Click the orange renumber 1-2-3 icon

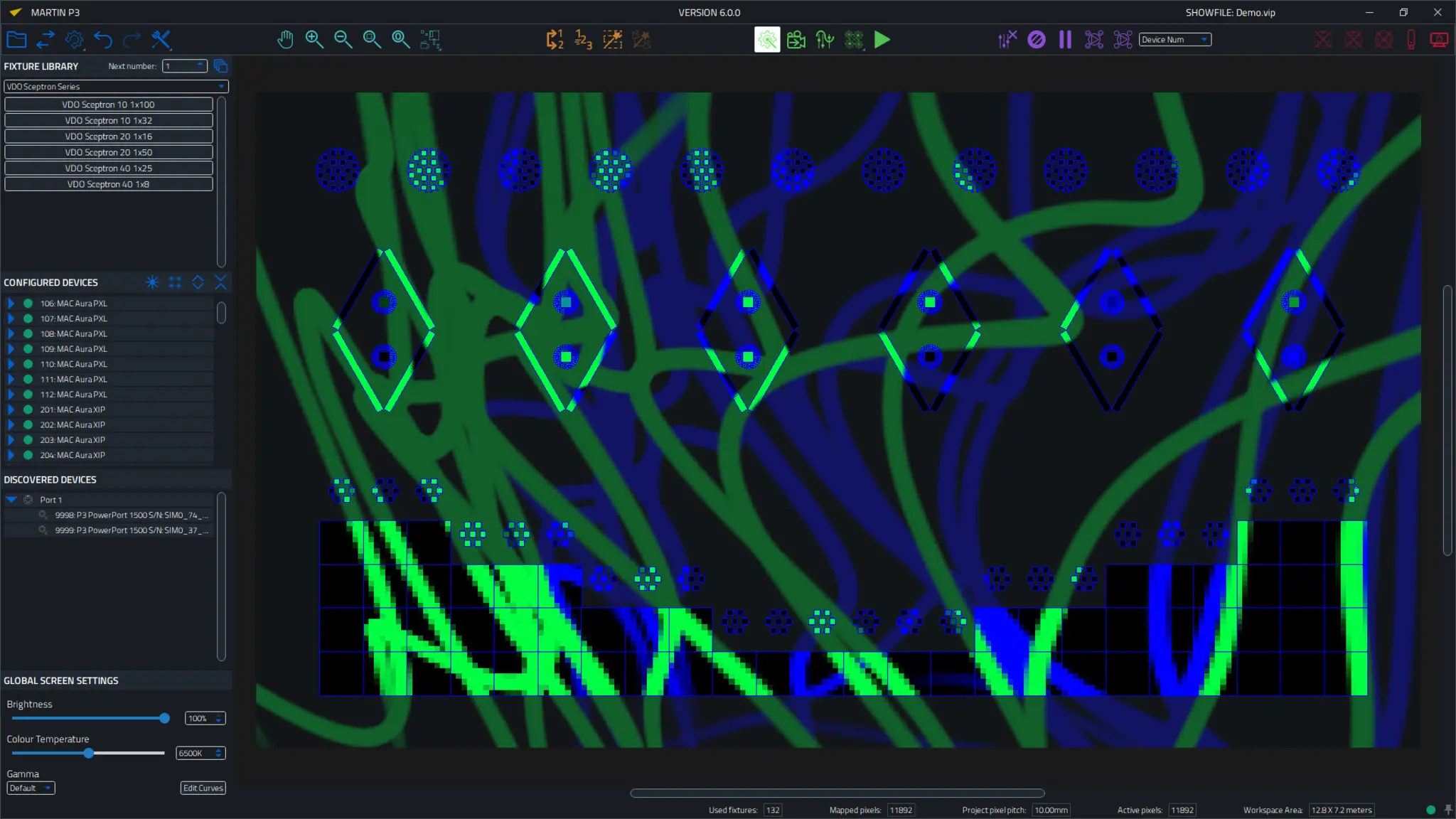[x=583, y=40]
